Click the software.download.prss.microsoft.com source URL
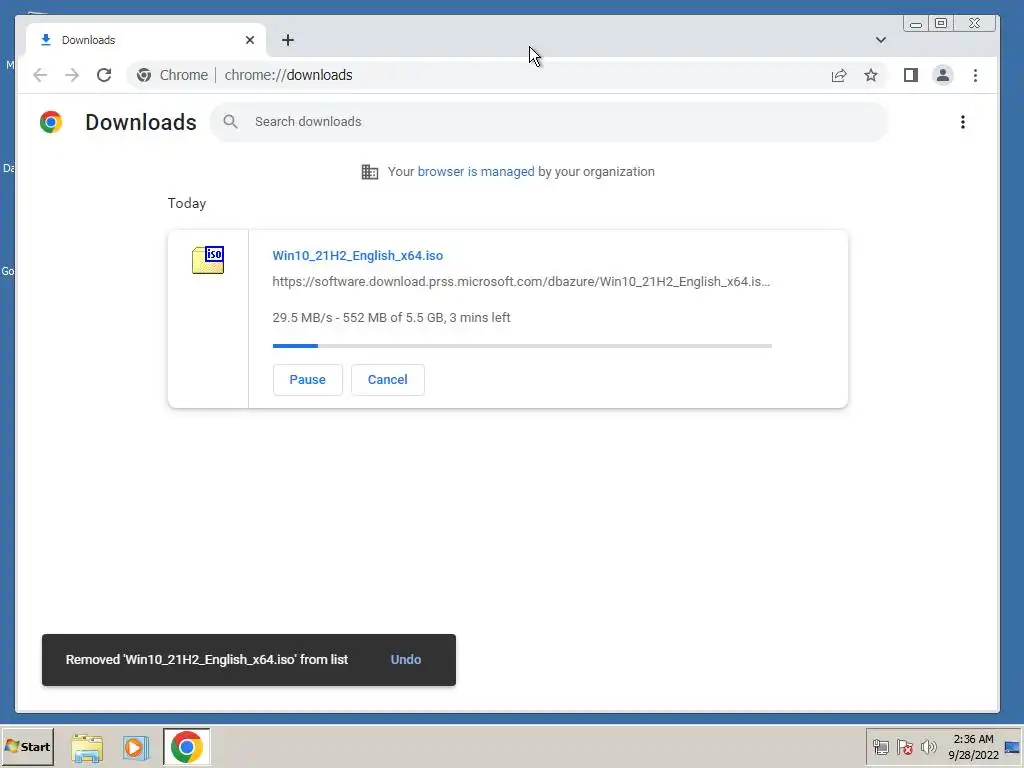The image size is (1024, 768). tap(521, 281)
